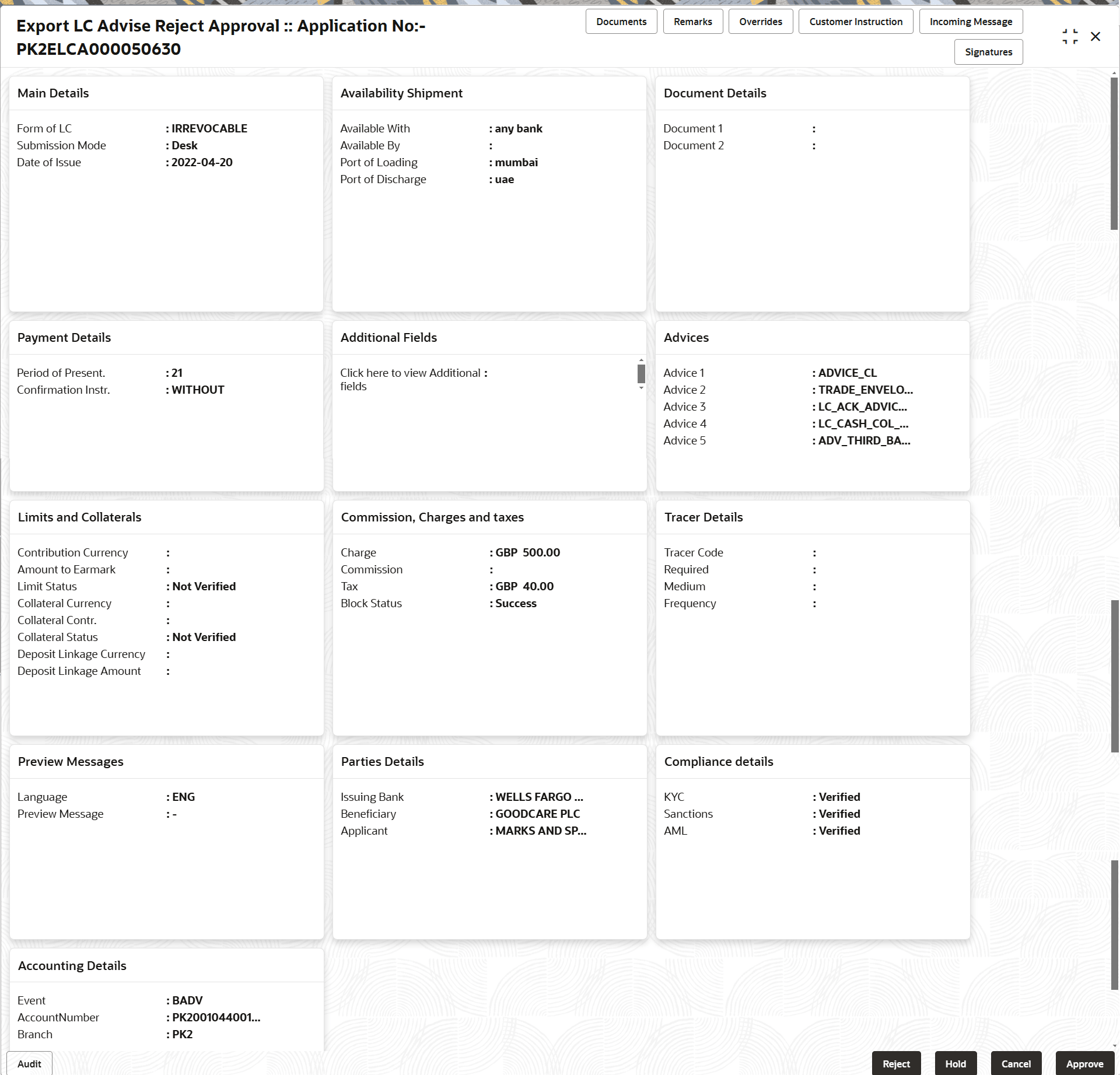Click truncated AccountNumber PK2001044001
The height and width of the screenshot is (1075, 1120).
pyautogui.click(x=215, y=1017)
